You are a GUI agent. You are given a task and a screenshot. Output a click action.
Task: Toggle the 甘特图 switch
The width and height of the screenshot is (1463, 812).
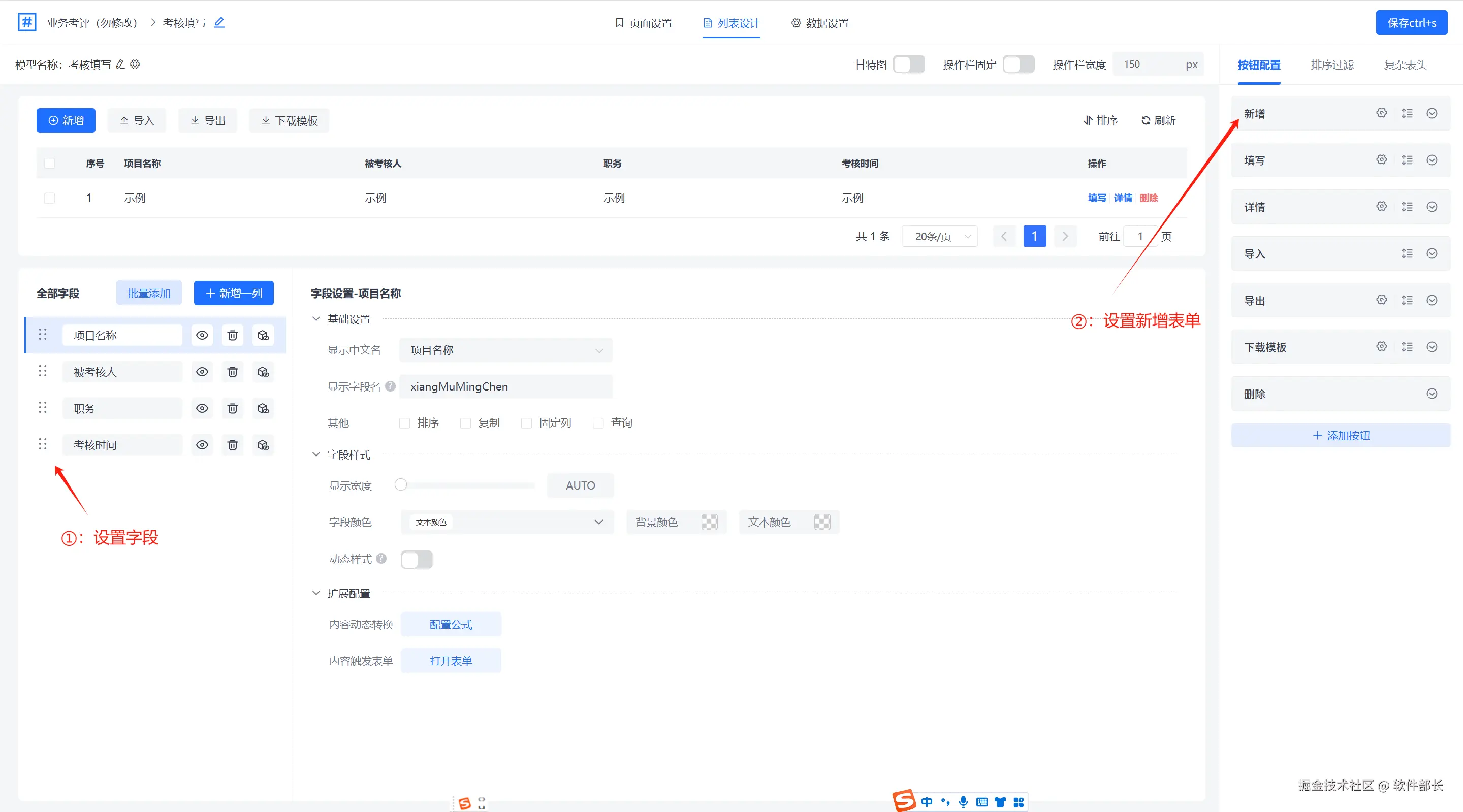tap(909, 64)
